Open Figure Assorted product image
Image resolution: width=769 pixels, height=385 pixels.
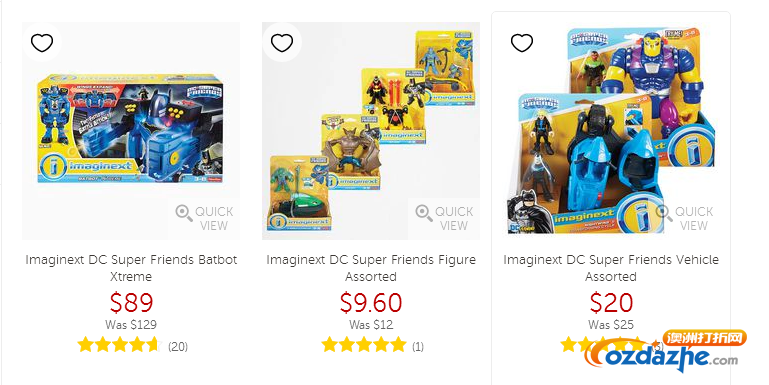click(x=371, y=131)
